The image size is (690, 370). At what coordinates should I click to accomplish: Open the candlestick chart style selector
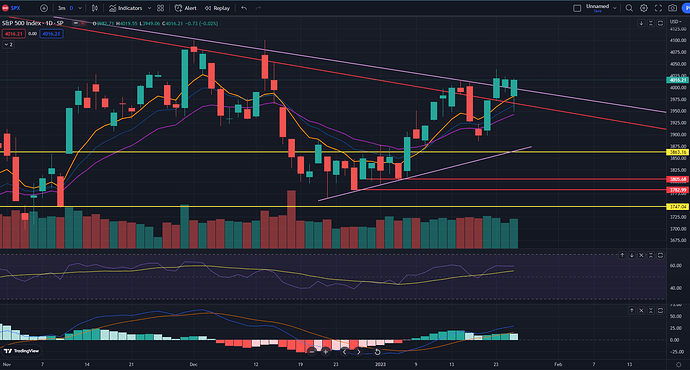[95, 8]
